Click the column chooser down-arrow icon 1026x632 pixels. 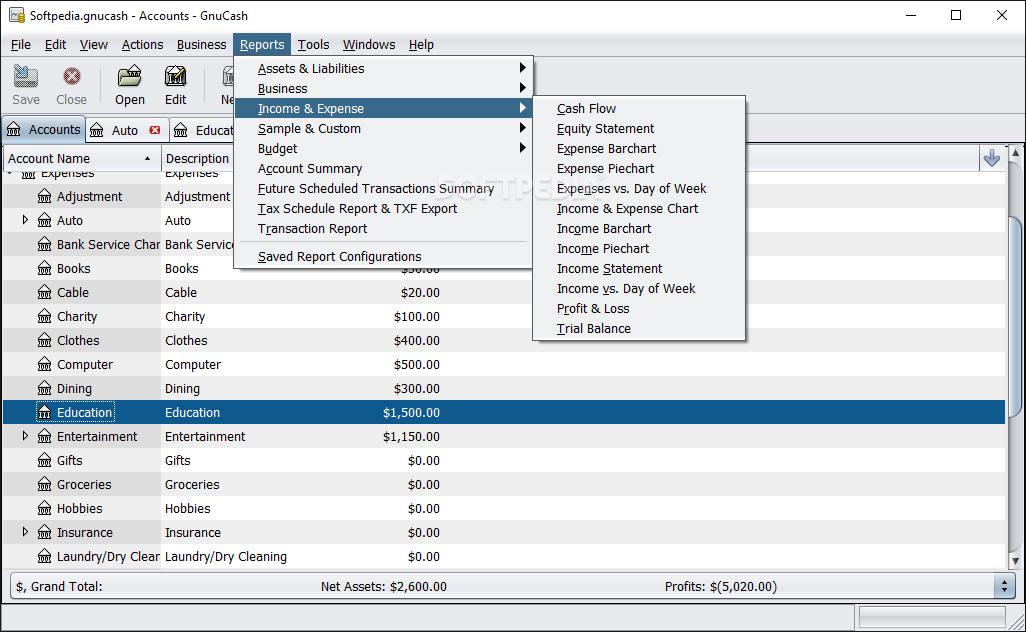coord(991,158)
